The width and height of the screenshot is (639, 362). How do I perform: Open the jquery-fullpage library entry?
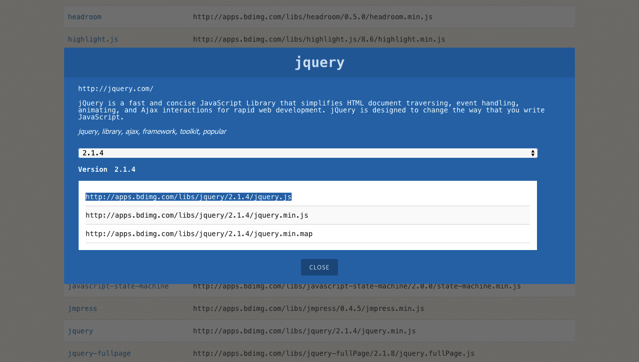pyautogui.click(x=99, y=353)
